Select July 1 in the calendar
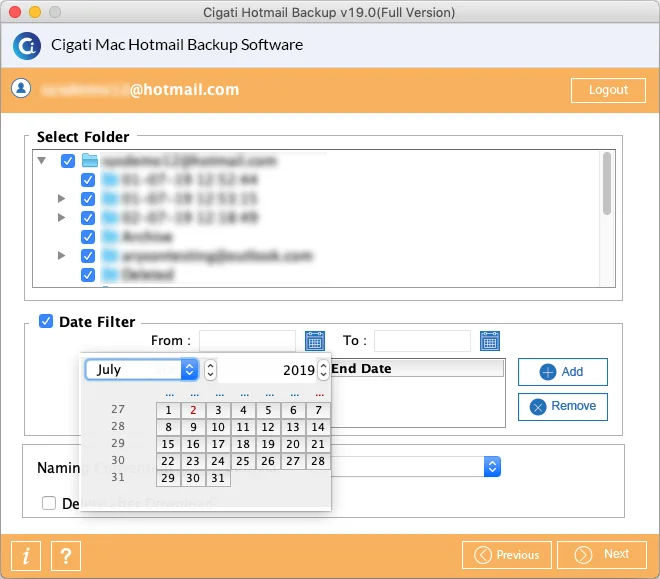This screenshot has width=660, height=579. pos(168,410)
